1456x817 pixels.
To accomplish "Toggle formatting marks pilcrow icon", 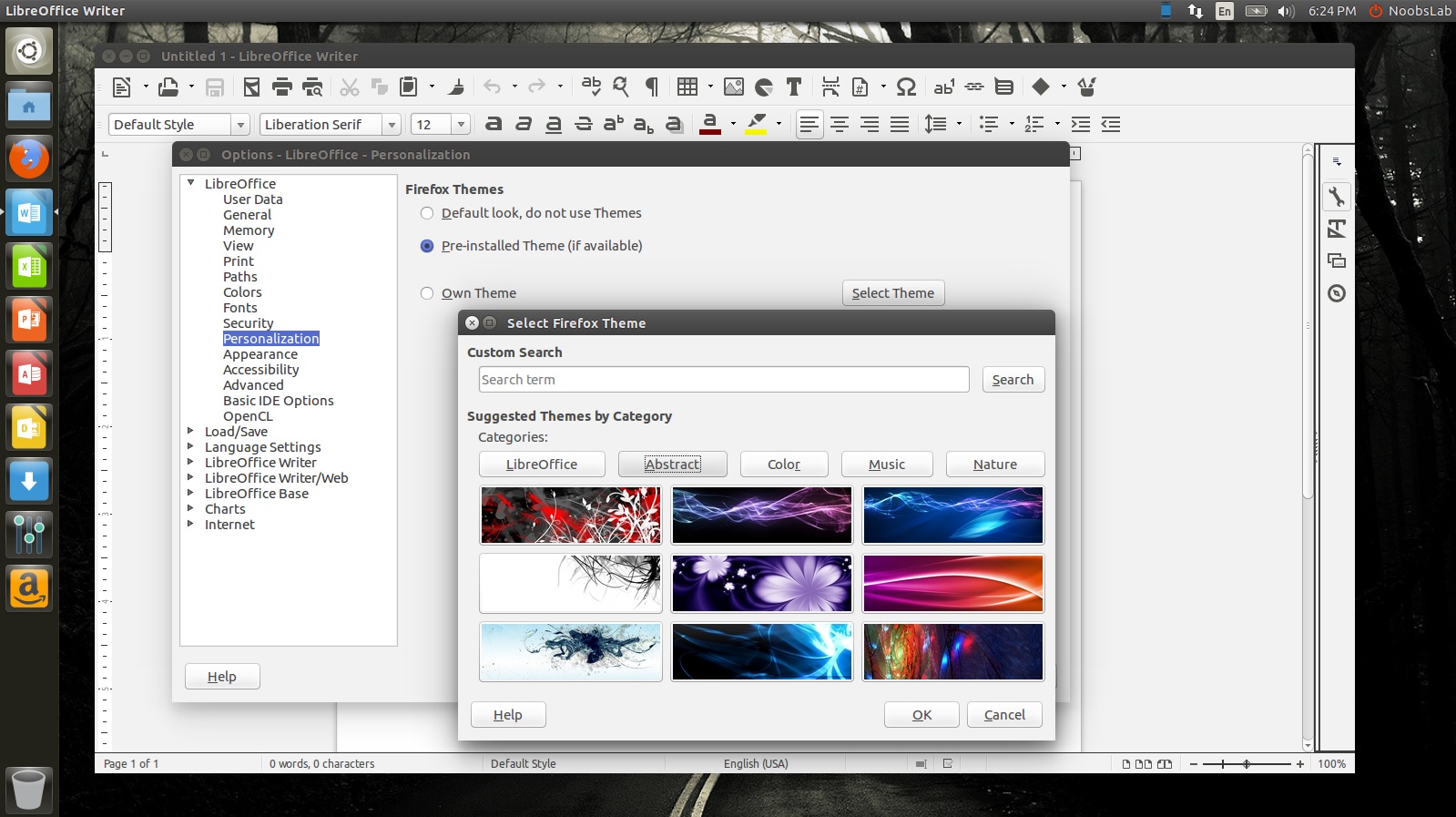I will point(652,87).
